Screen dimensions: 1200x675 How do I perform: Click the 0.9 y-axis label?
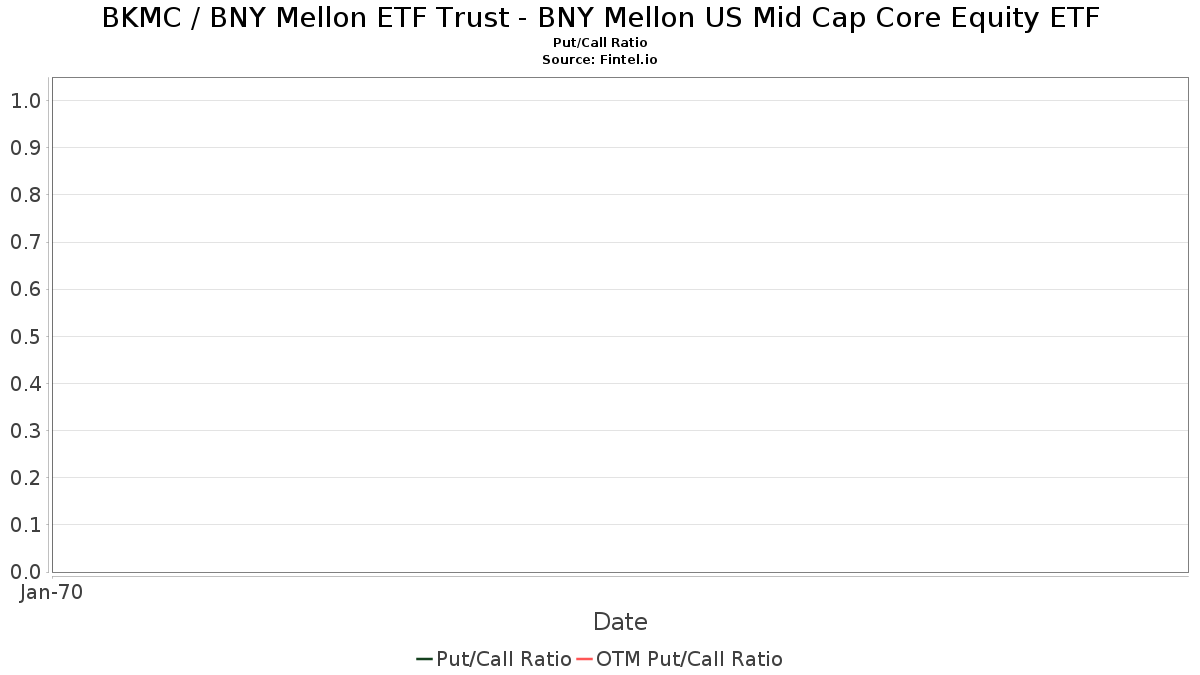click(25, 148)
